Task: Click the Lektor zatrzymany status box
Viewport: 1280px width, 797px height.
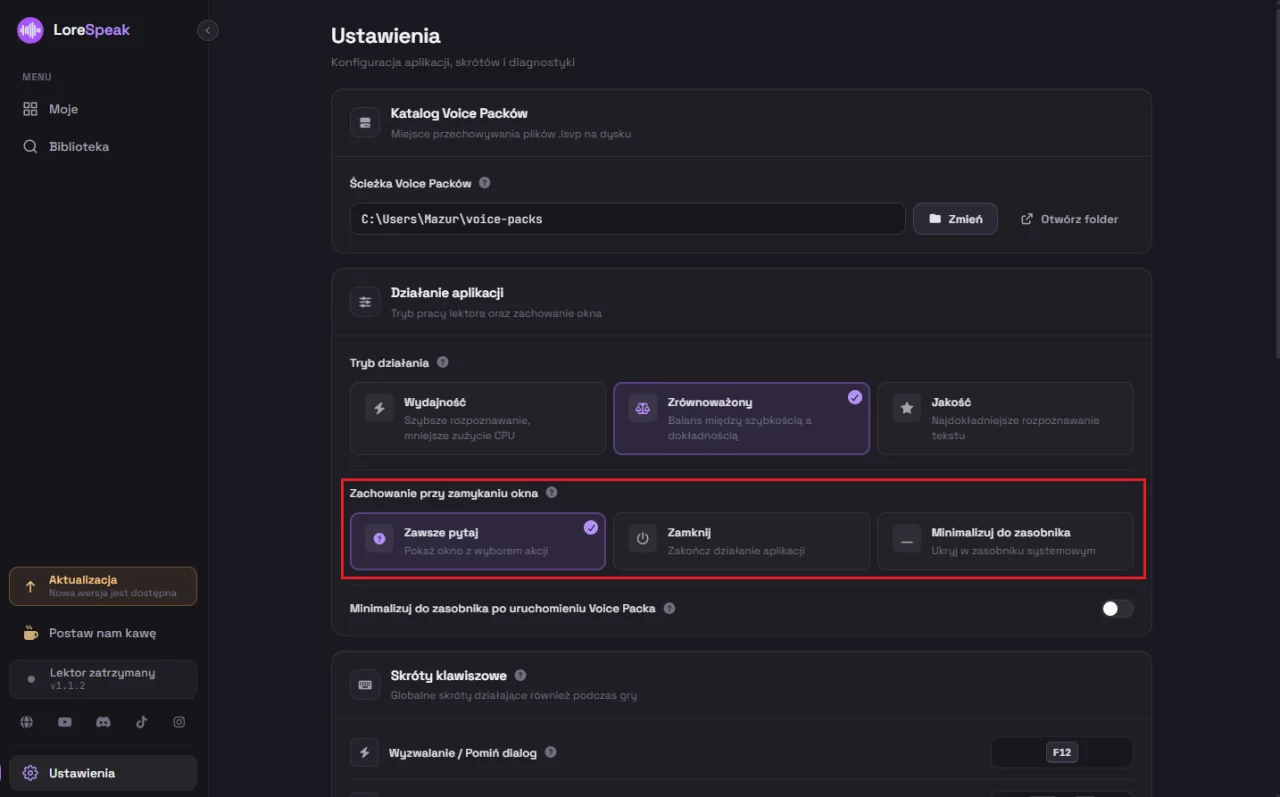Action: [x=103, y=679]
